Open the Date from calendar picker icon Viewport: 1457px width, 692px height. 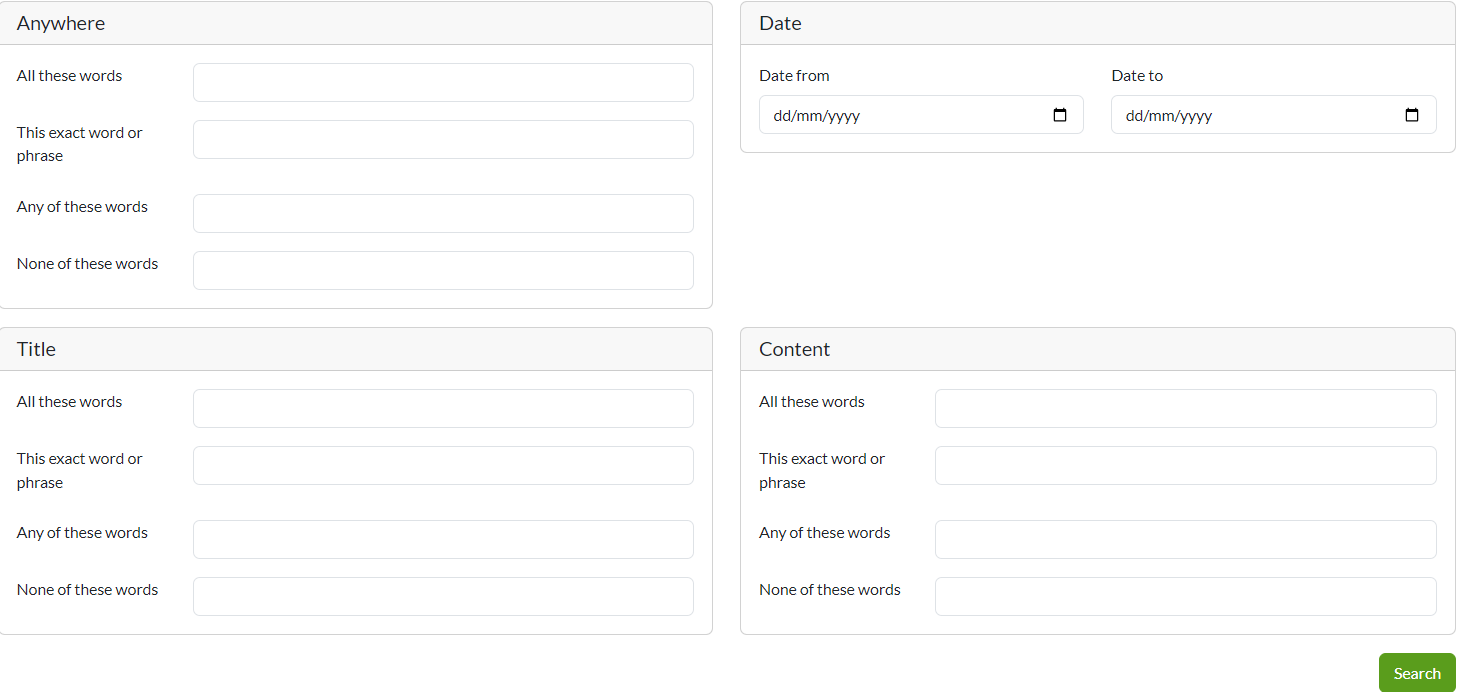click(x=1060, y=115)
